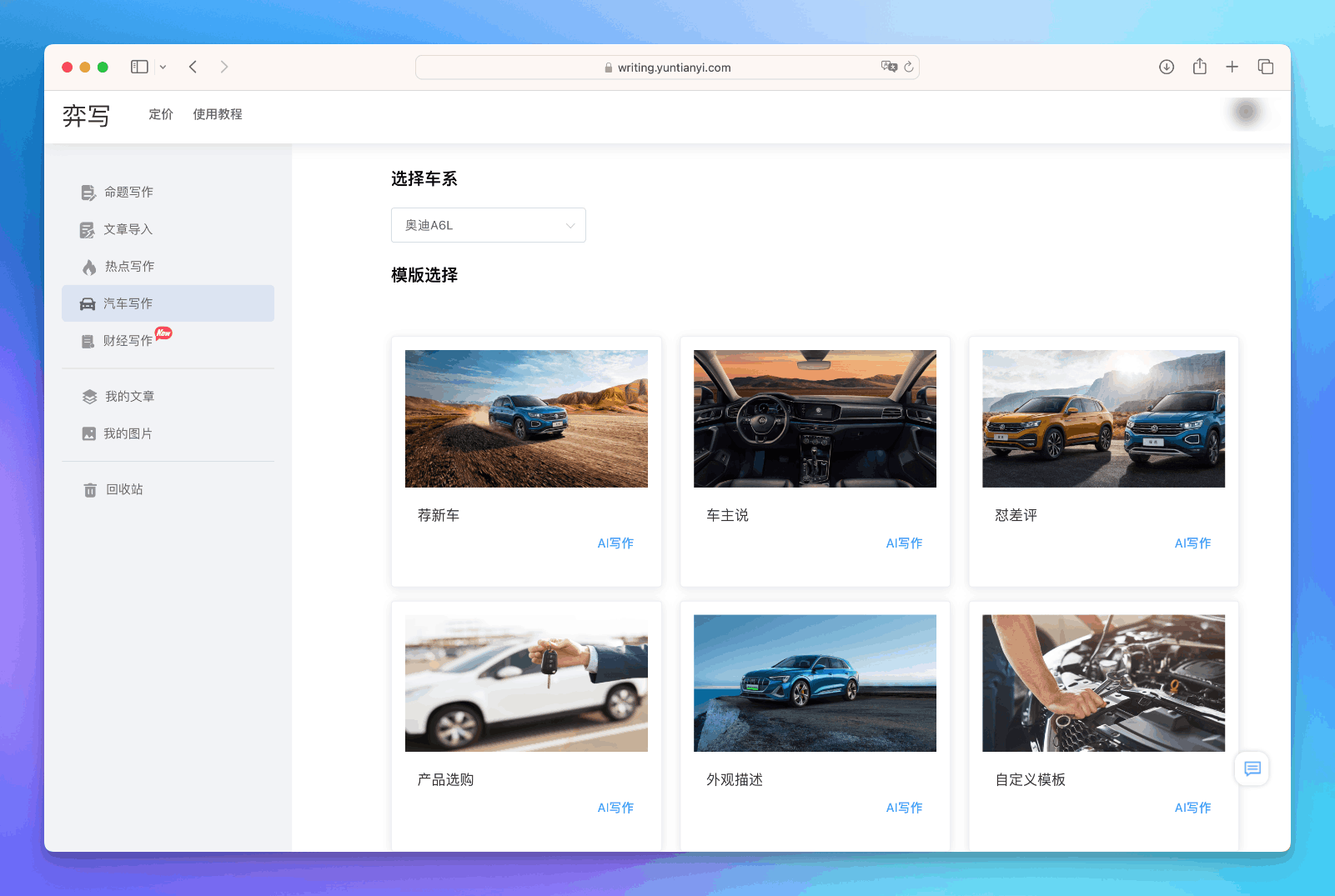Click the 选择车系 heading
Viewport: 1335px width, 896px height.
424,178
